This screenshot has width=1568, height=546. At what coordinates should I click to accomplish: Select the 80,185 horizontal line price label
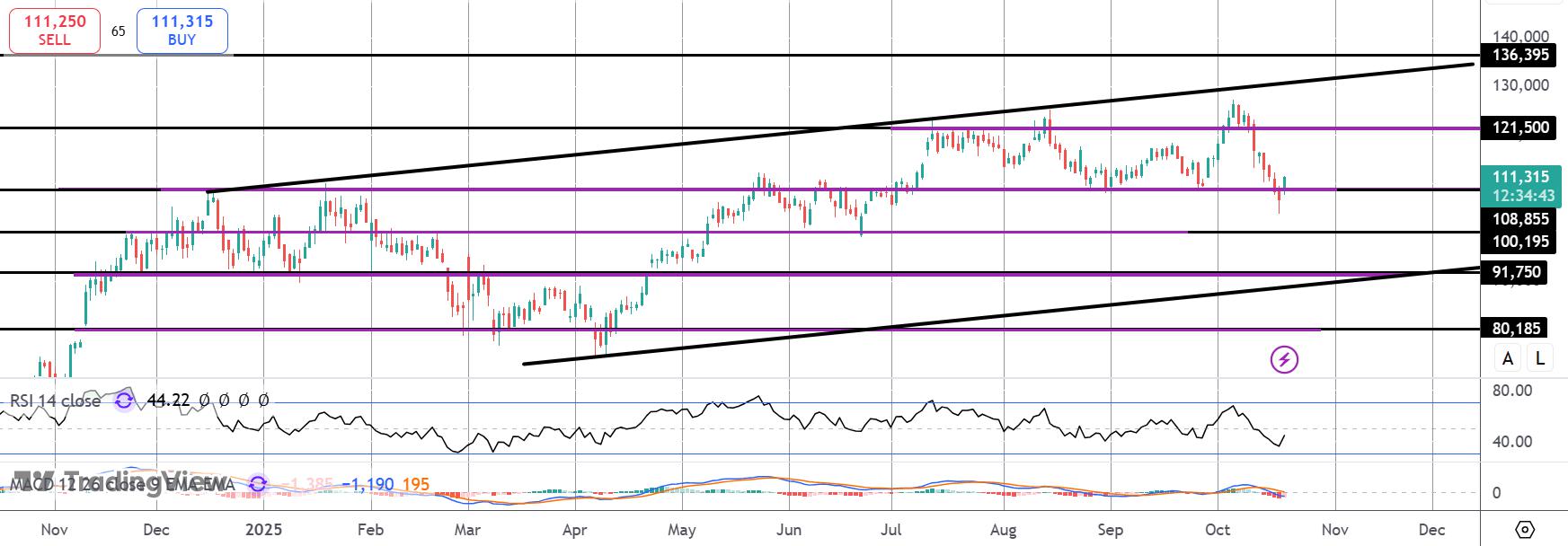coord(1516,329)
